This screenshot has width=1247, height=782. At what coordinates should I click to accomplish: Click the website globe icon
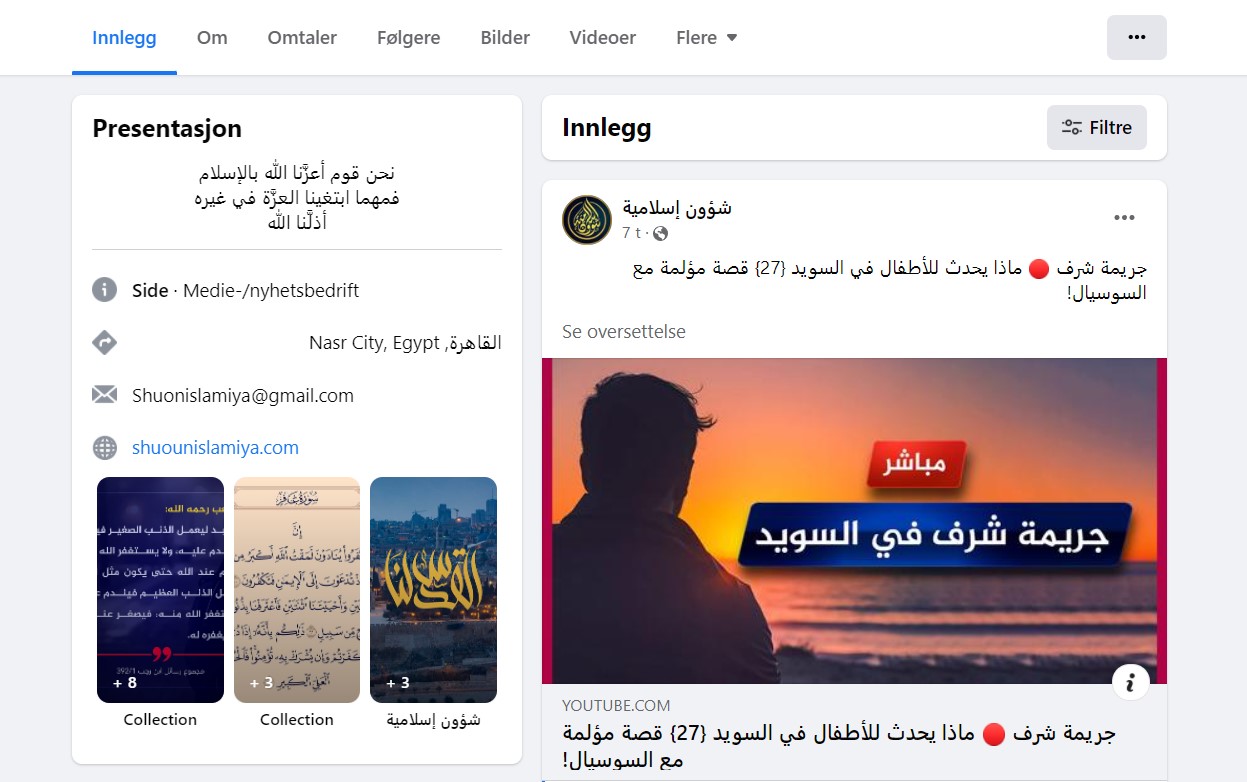point(105,448)
